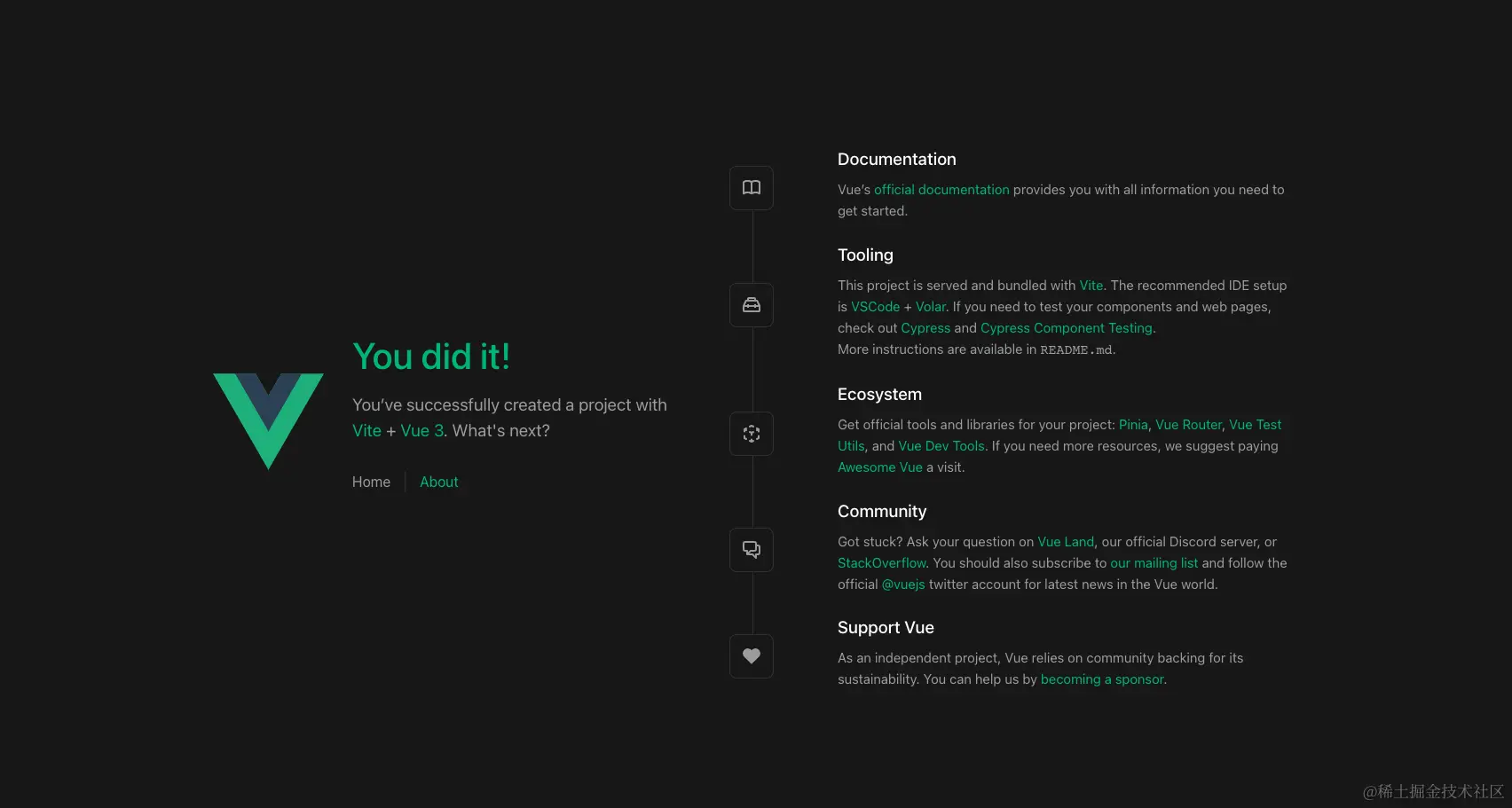Open the Volar link
This screenshot has width=1512, height=808.
[x=931, y=307]
